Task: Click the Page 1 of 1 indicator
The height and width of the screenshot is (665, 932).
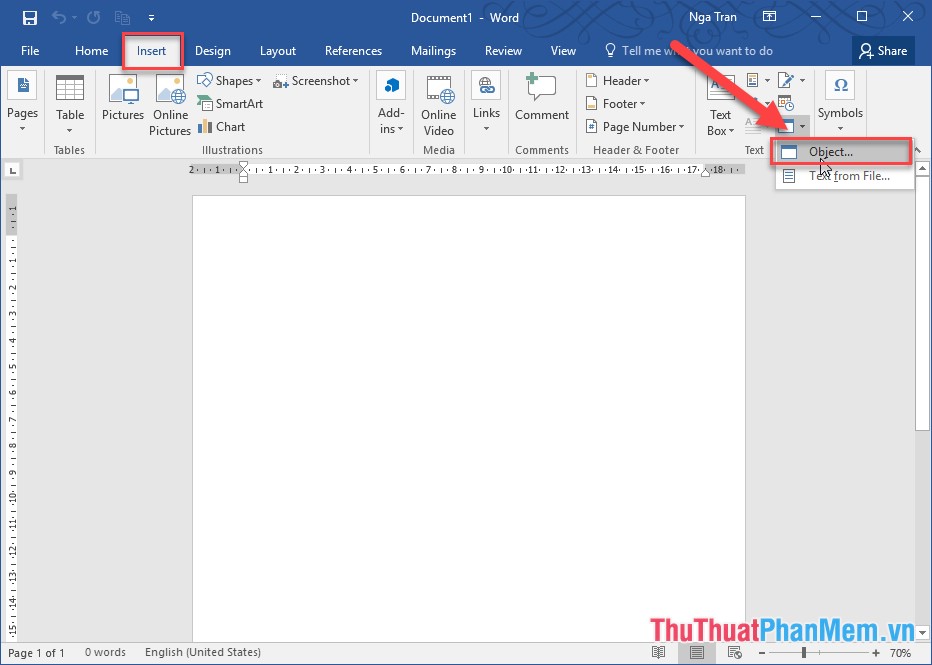Action: (x=36, y=653)
